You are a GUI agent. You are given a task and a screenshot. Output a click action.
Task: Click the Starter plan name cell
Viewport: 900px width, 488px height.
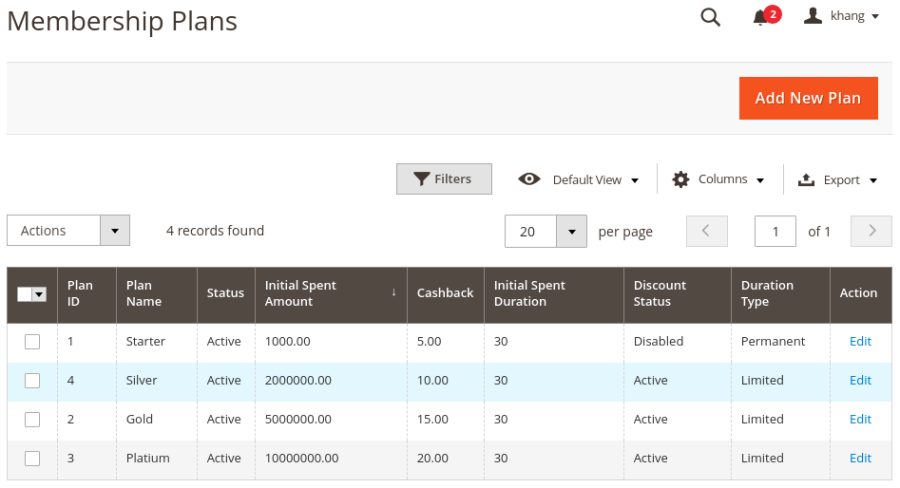click(157, 342)
